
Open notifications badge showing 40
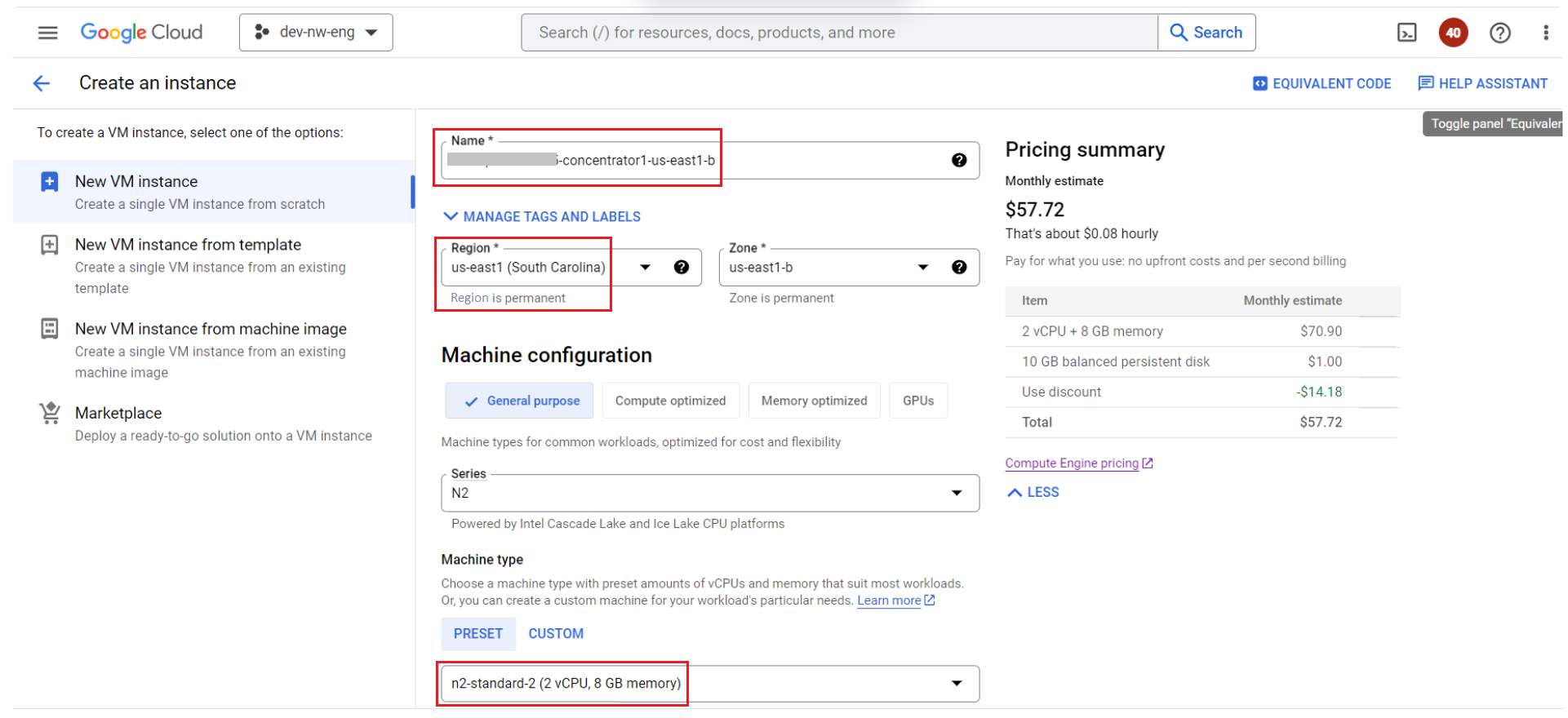point(1453,33)
